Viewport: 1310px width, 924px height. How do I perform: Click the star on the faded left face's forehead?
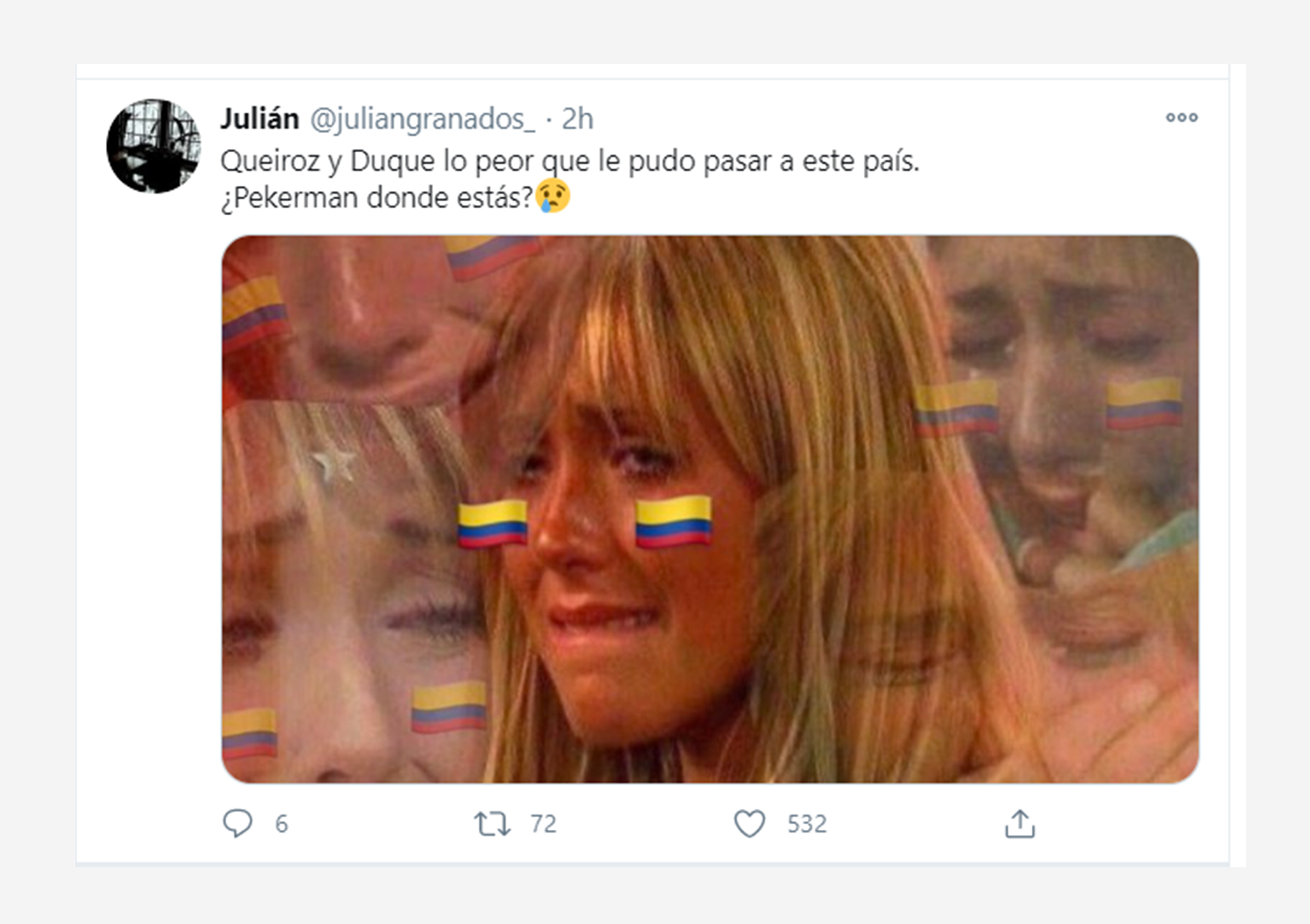click(x=334, y=465)
